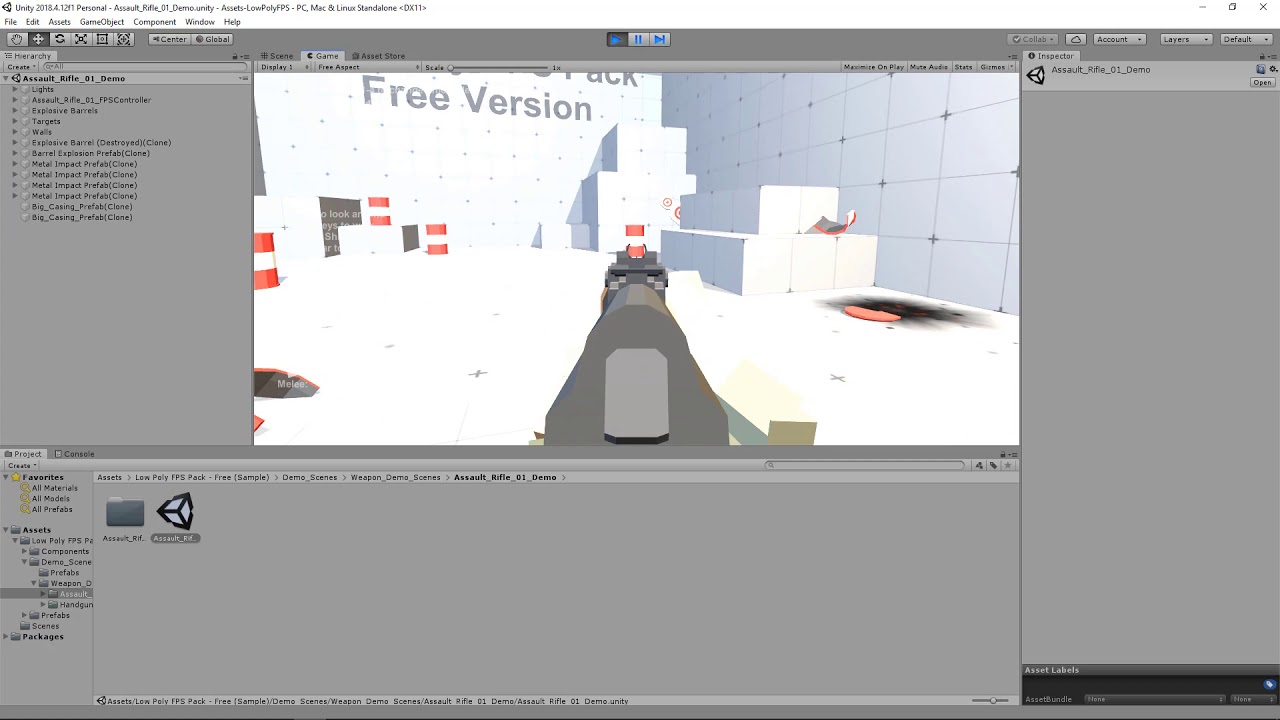Viewport: 1280px width, 720px height.
Task: Open the Assault_Rif folder thumbnail in Project
Action: (125, 512)
